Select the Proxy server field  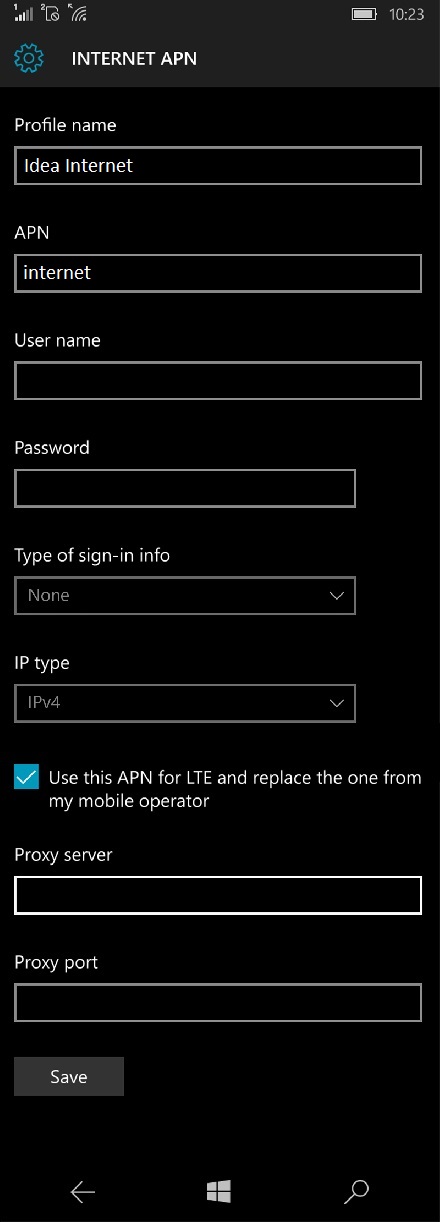(x=218, y=895)
